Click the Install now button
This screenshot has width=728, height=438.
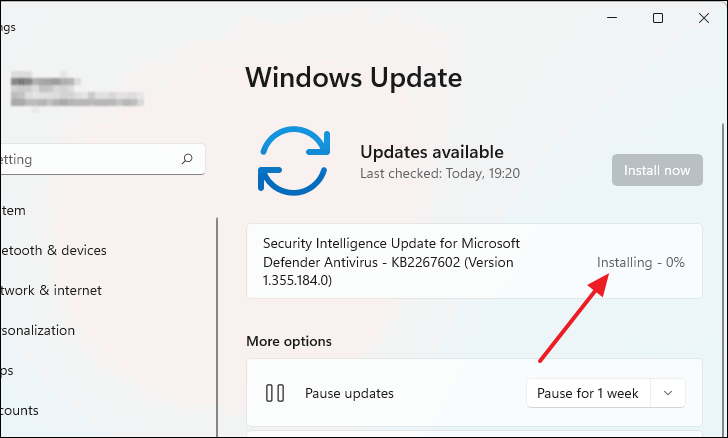(657, 170)
